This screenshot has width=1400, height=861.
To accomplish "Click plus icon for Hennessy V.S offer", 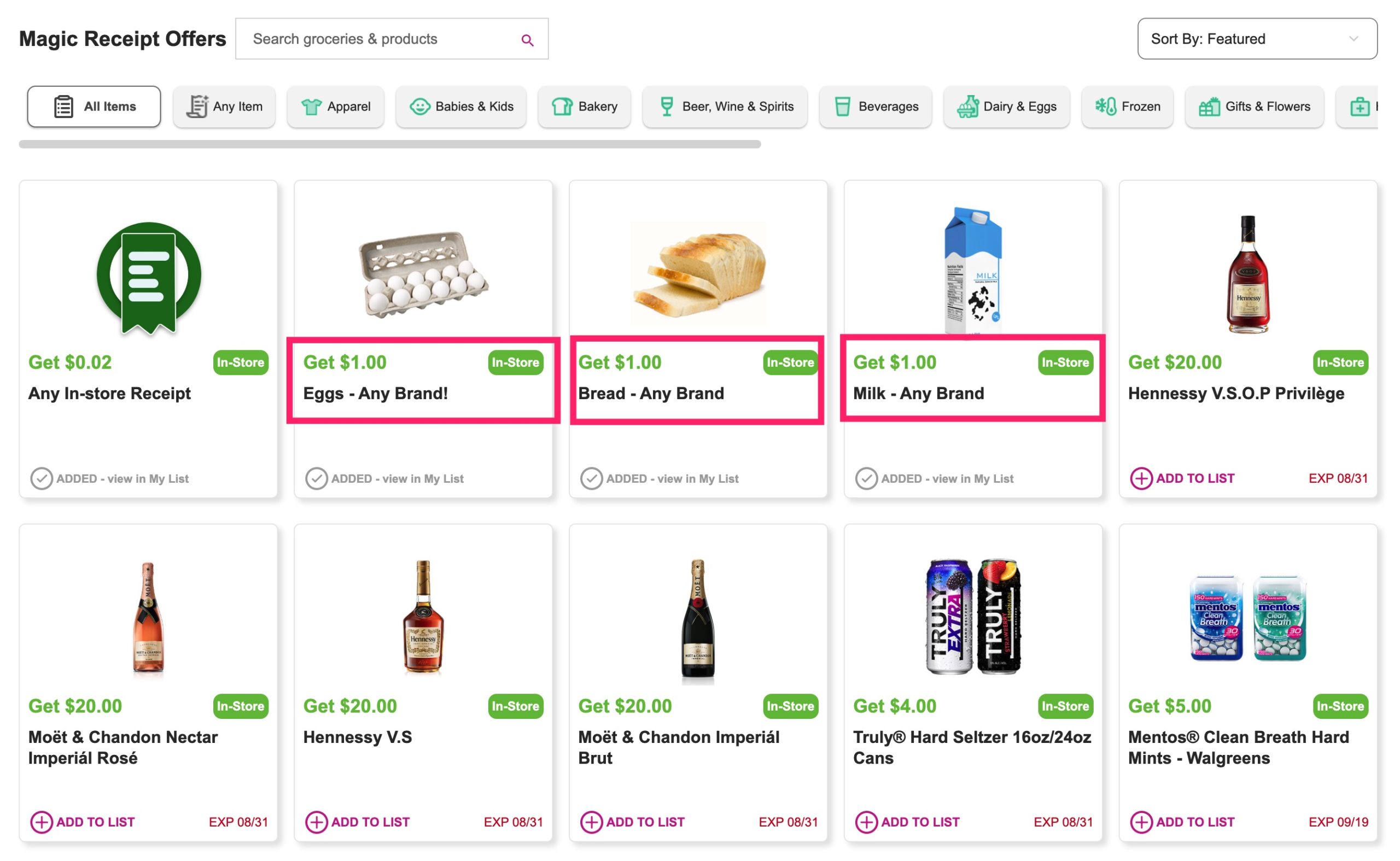I will pyautogui.click(x=316, y=822).
